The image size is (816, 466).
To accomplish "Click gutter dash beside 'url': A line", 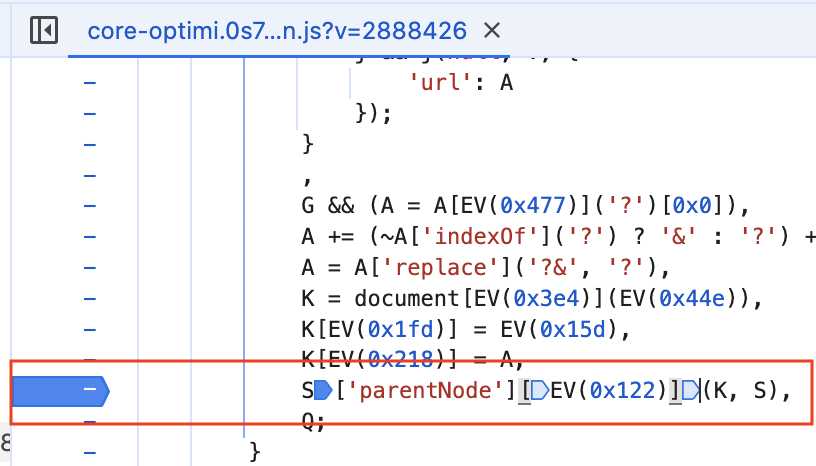I will point(90,83).
